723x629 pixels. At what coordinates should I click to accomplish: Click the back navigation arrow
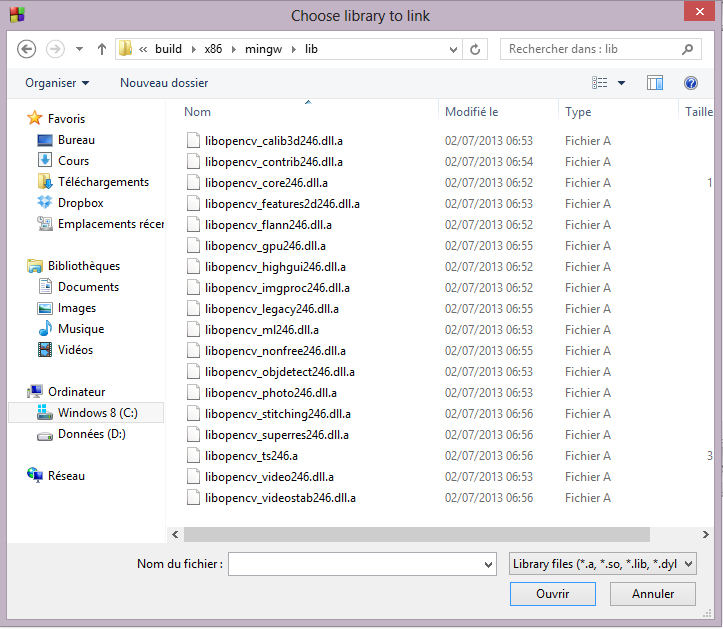click(x=27, y=49)
